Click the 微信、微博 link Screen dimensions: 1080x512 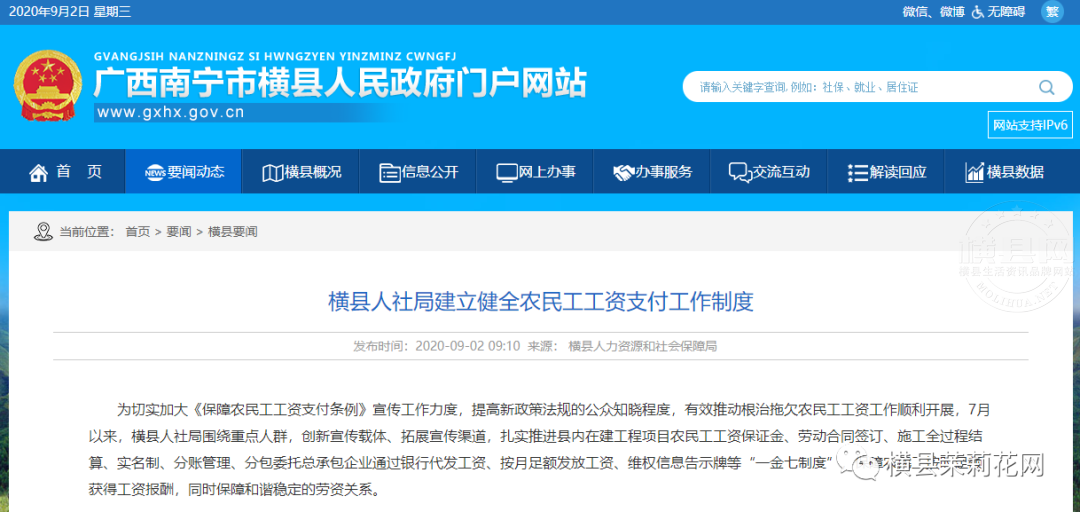(x=933, y=12)
